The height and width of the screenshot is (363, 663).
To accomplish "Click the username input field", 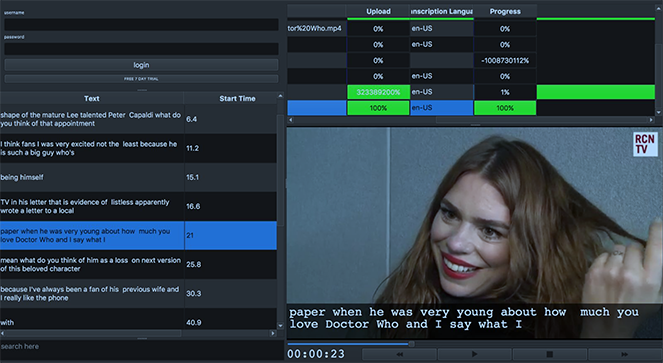I will [x=141, y=24].
